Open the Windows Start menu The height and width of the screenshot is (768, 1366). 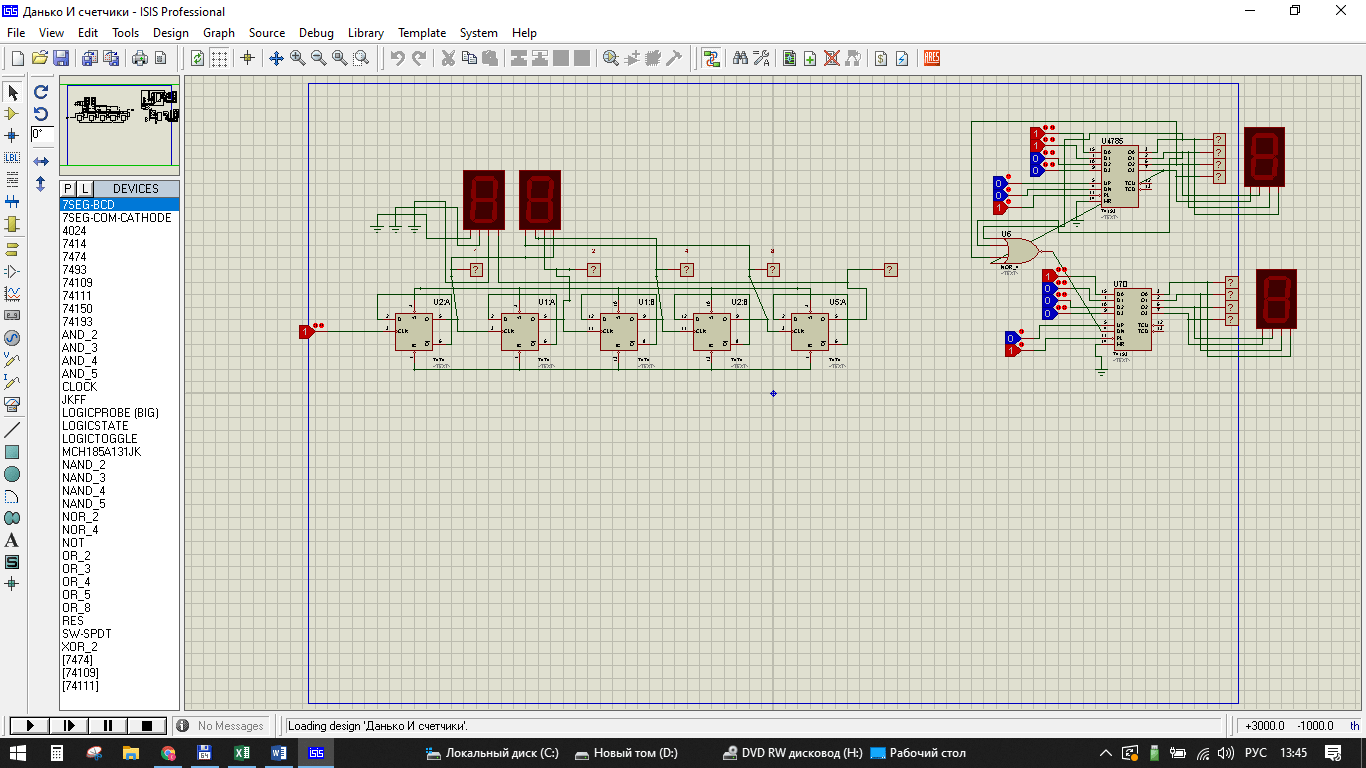point(16,753)
